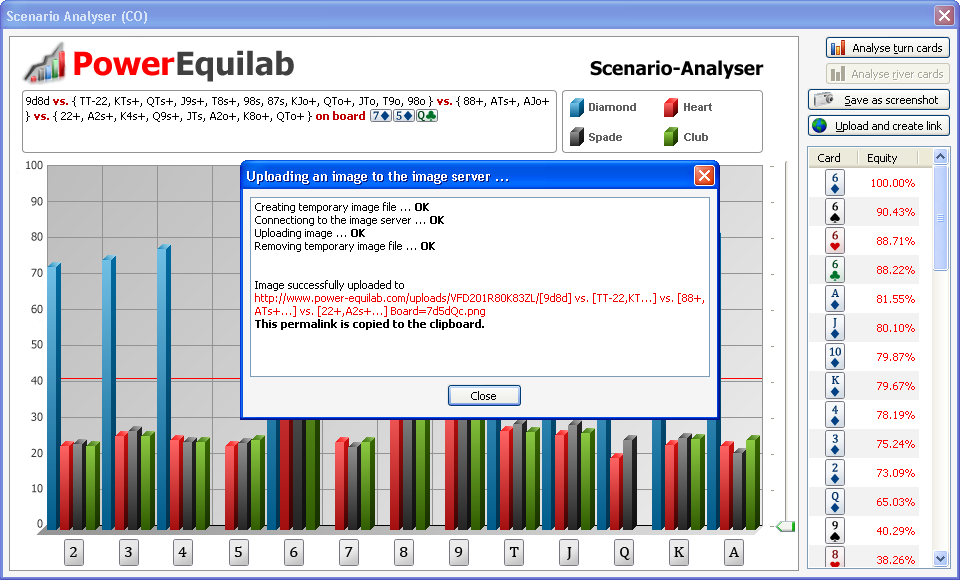Click the Q rank label under the chart
Viewport: 960px width, 580px height.
point(624,552)
